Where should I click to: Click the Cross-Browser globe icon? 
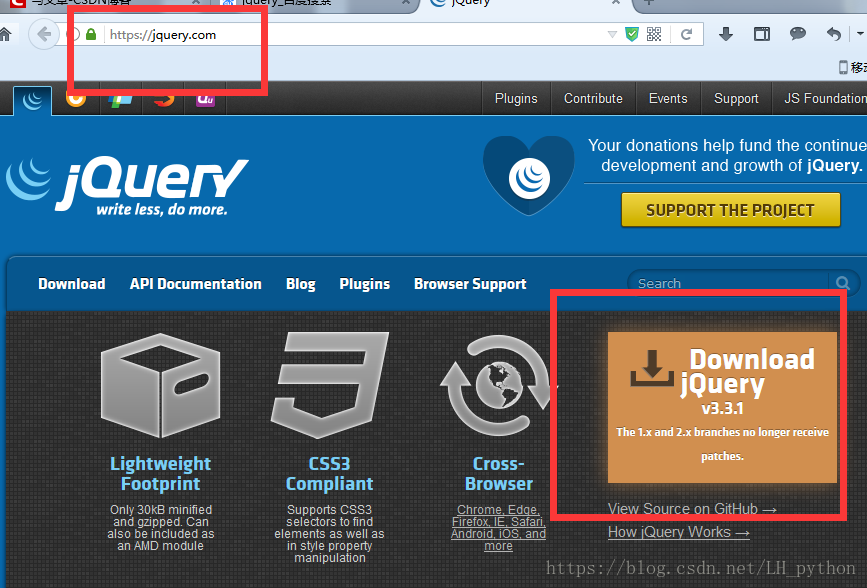pos(498,385)
